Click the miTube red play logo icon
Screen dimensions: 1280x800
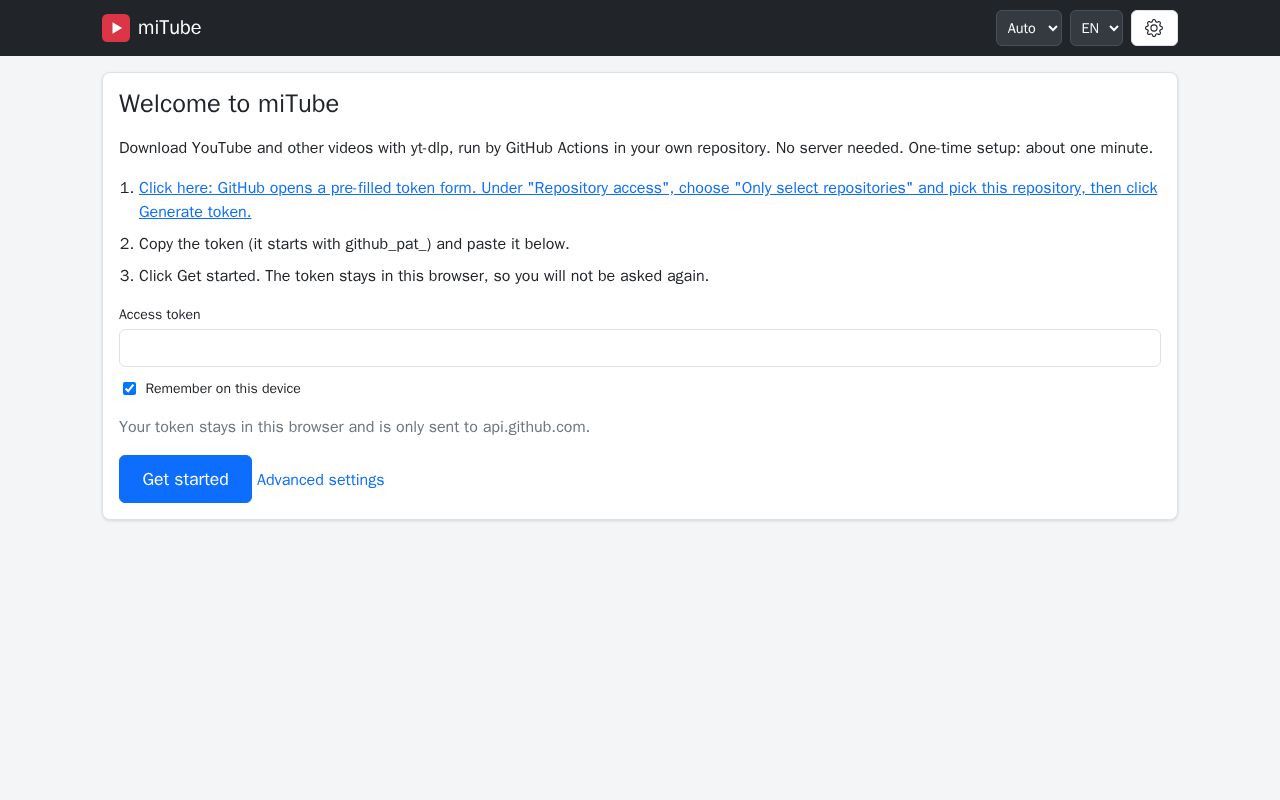tap(116, 28)
